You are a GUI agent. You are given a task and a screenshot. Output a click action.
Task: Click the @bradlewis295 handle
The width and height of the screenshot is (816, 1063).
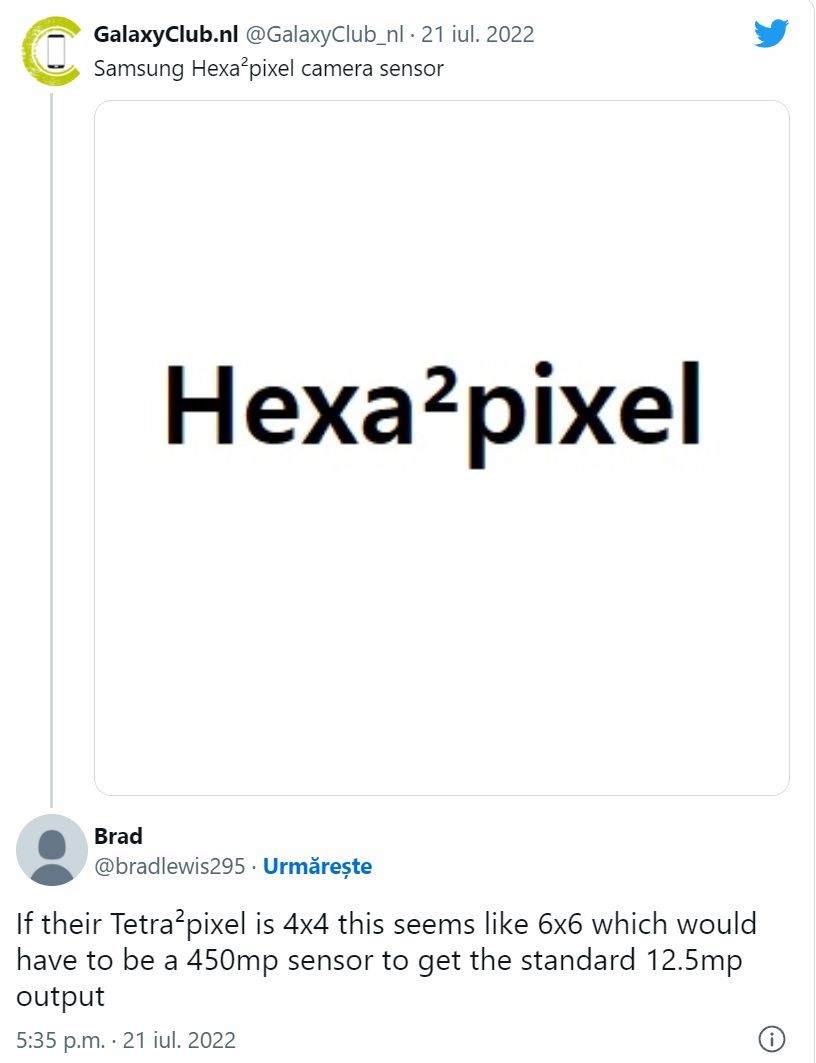click(x=169, y=866)
